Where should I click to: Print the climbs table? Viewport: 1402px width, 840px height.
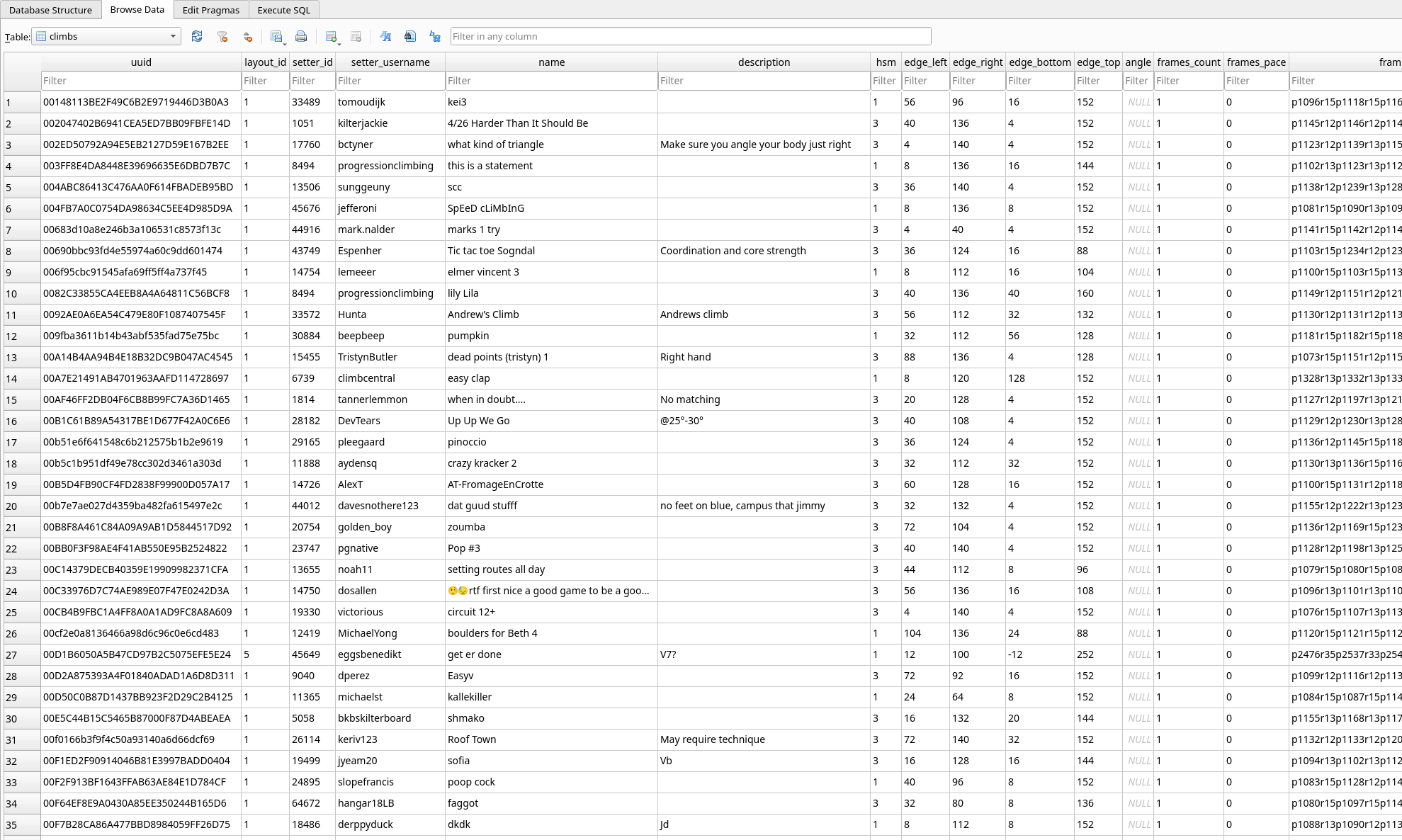click(x=301, y=36)
